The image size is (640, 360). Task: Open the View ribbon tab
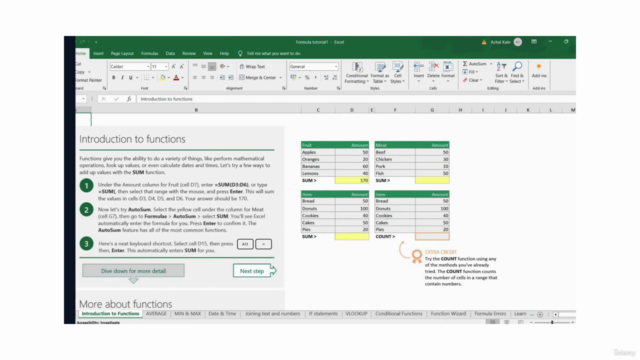tap(208, 53)
